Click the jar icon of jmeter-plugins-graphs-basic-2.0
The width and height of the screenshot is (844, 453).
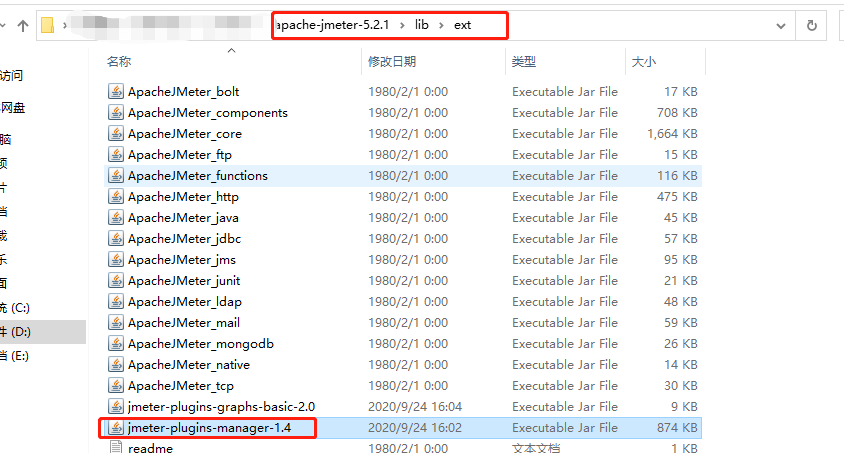tap(116, 406)
